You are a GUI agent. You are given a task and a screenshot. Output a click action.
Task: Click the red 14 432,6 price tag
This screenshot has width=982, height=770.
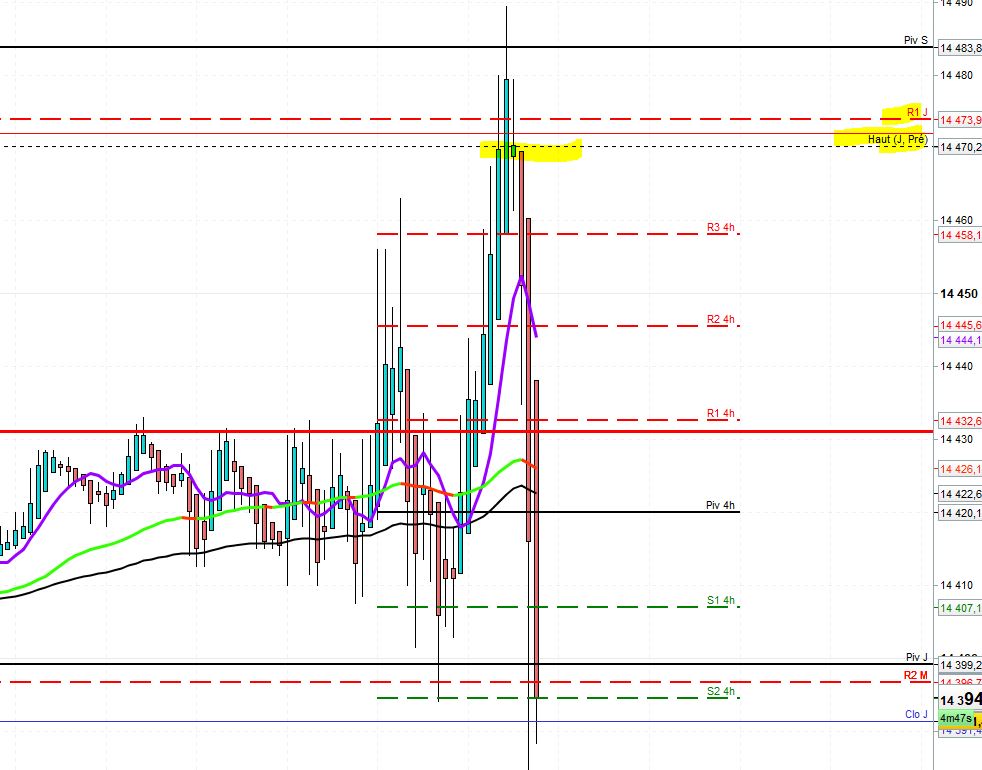coord(959,421)
